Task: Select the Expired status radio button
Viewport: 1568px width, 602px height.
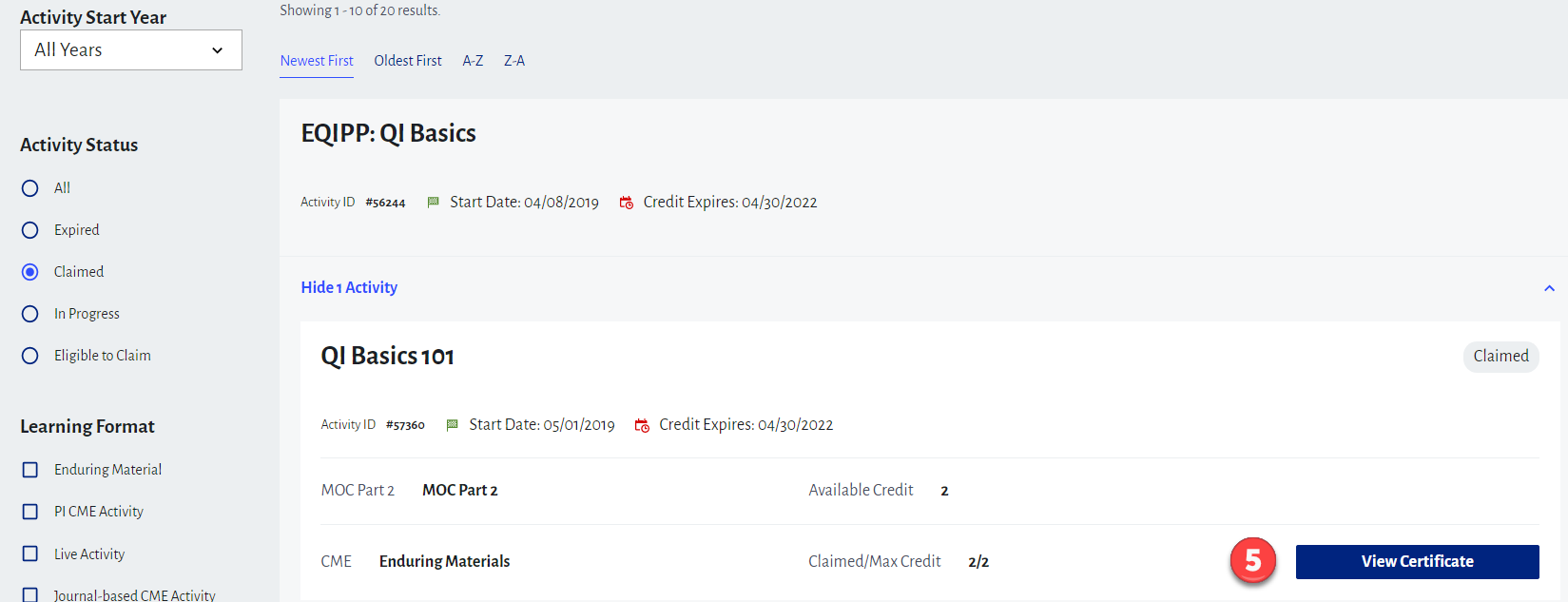Action: tap(30, 230)
